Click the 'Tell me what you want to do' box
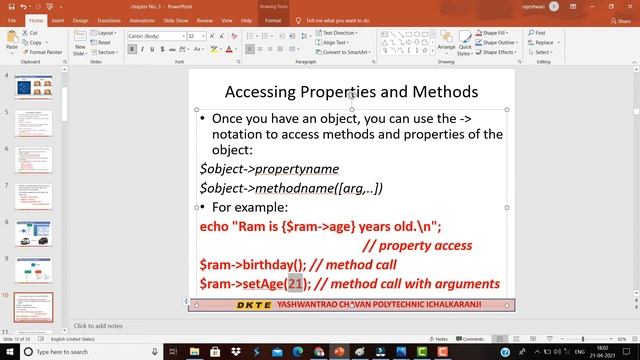This screenshot has width=640, height=360. coord(333,20)
